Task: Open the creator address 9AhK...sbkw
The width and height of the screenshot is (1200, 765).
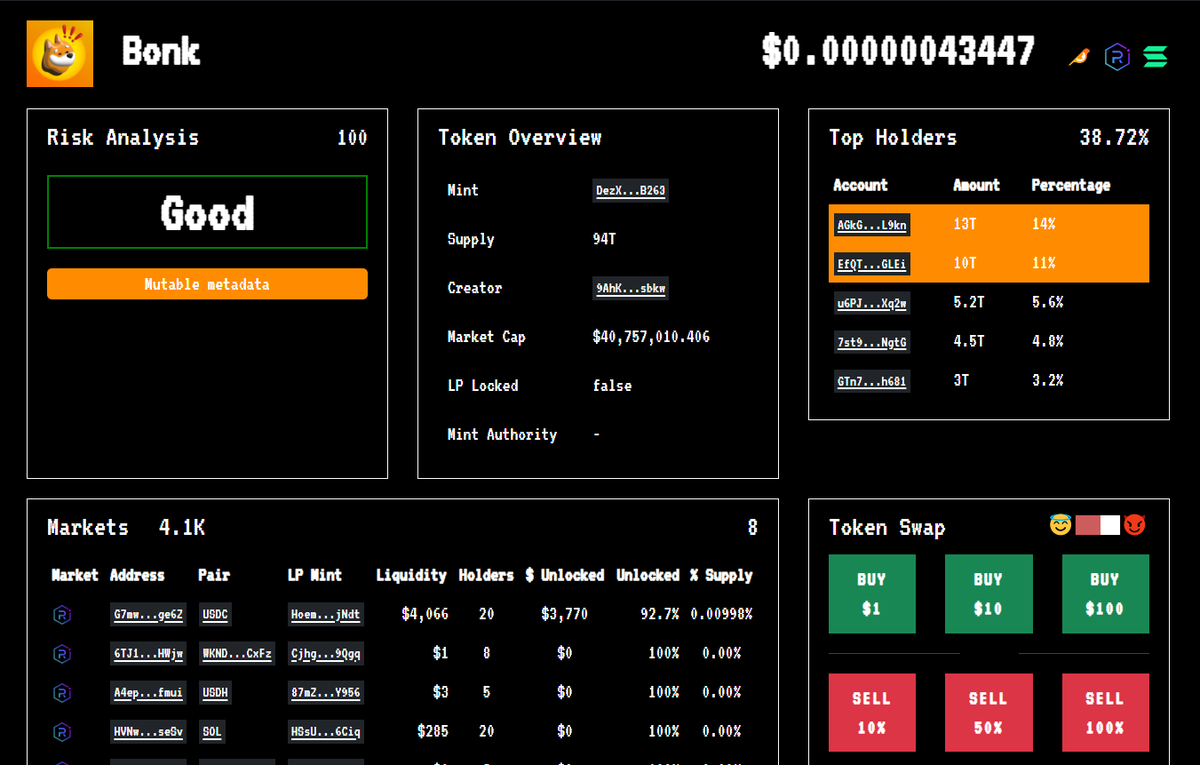Action: [x=630, y=288]
